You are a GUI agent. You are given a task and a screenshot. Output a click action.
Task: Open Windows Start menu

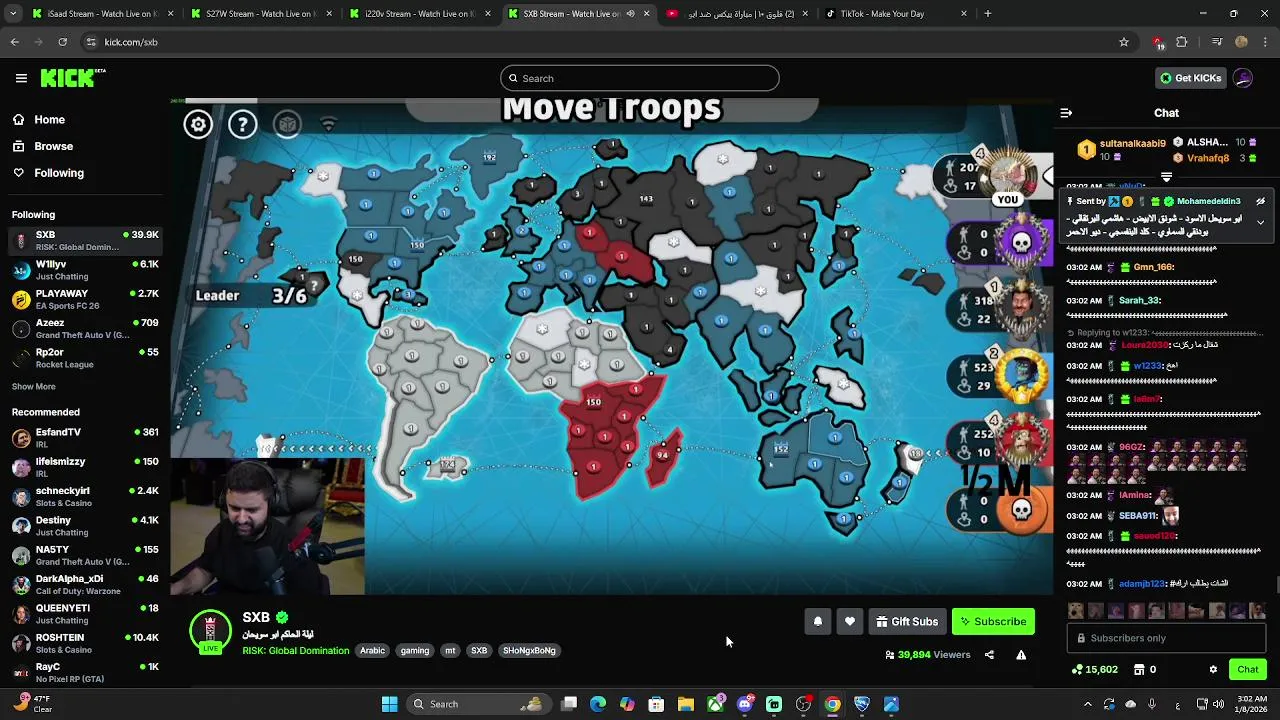pyautogui.click(x=389, y=704)
